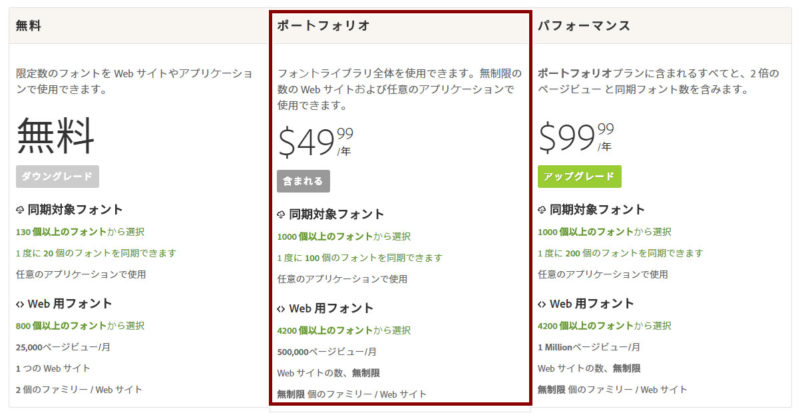Screen dimensions: 800x419
Task: Click cloud sync icon in 無料 plan
Action: pos(20,210)
